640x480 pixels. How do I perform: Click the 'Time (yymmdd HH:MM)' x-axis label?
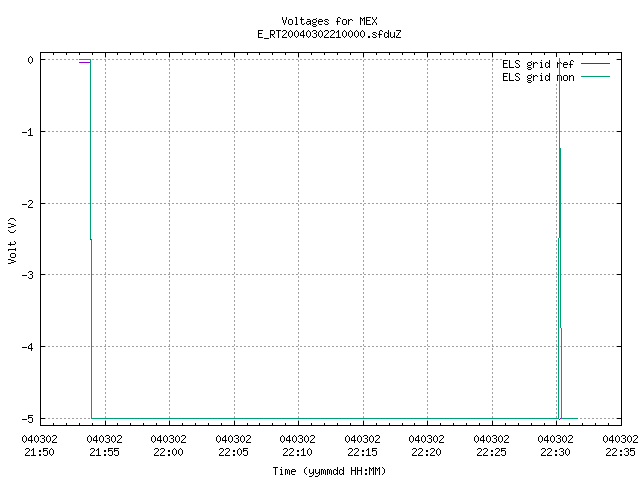[329, 471]
